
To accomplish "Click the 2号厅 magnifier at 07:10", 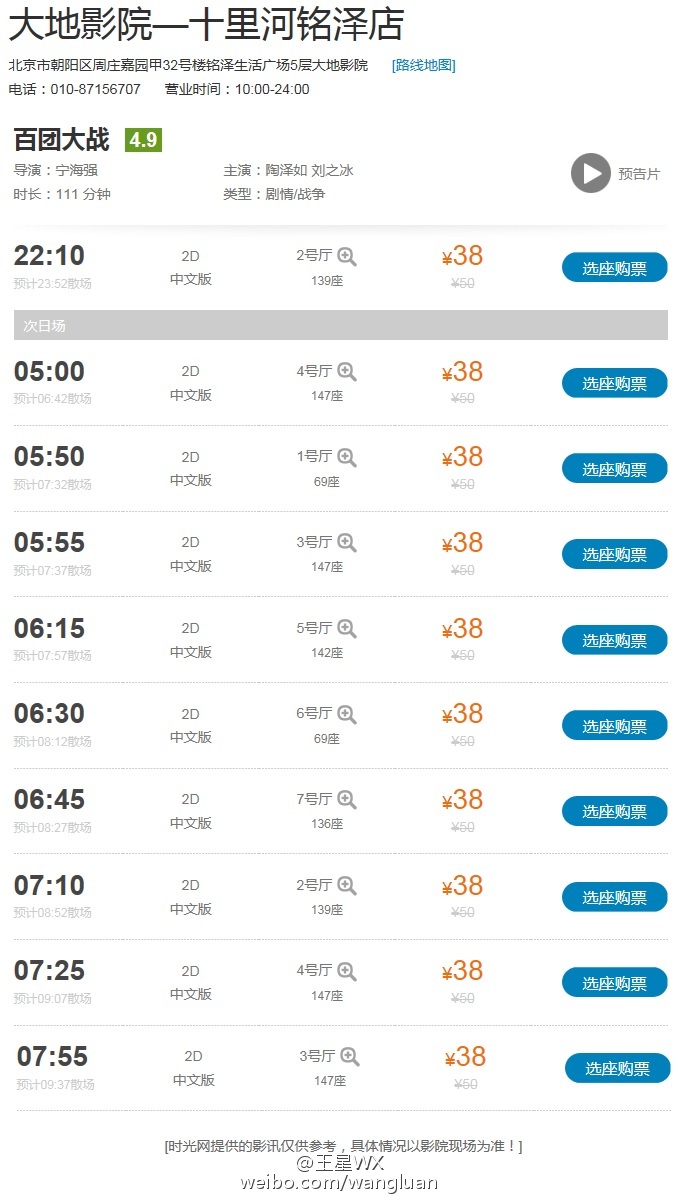I will [346, 886].
